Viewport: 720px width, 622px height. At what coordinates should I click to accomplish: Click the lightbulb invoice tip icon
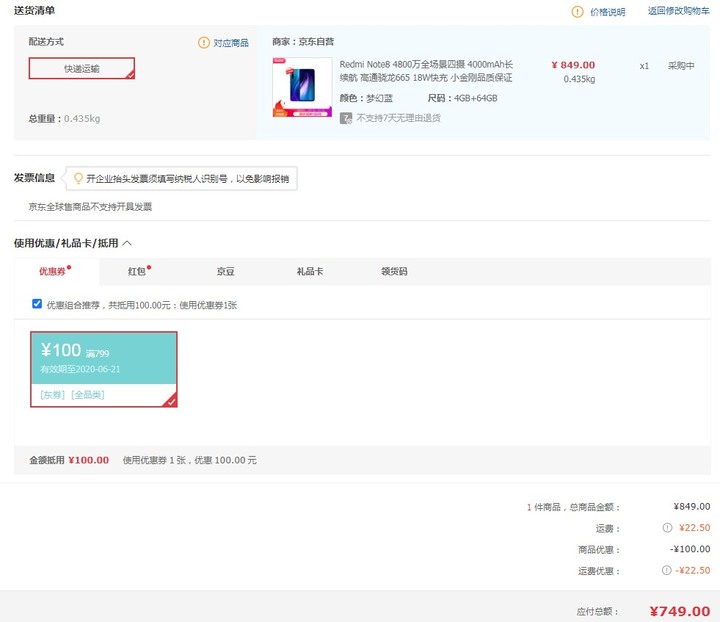pos(78,178)
